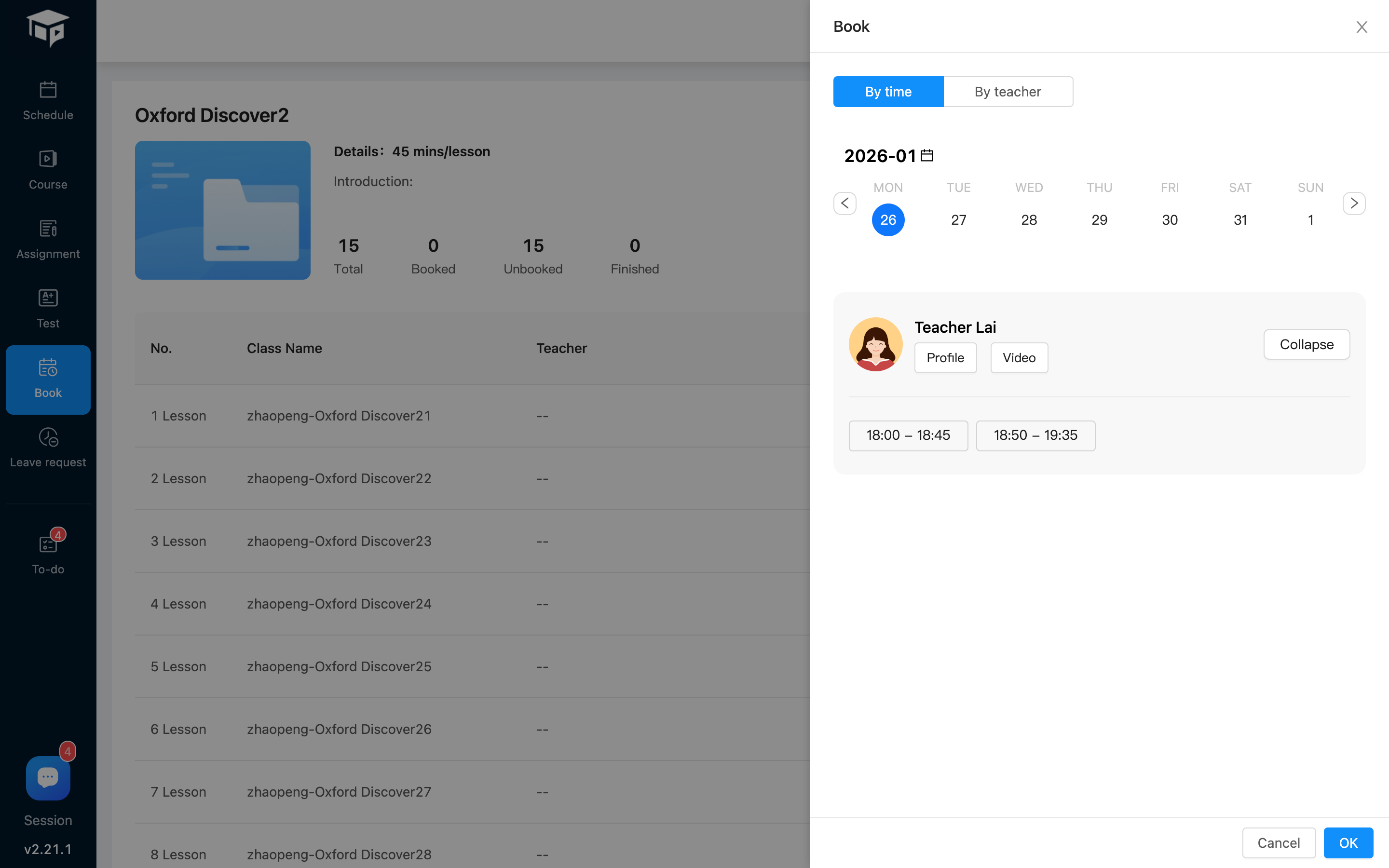Open the Session chat bubble
This screenshot has width=1389, height=868.
coord(48,778)
